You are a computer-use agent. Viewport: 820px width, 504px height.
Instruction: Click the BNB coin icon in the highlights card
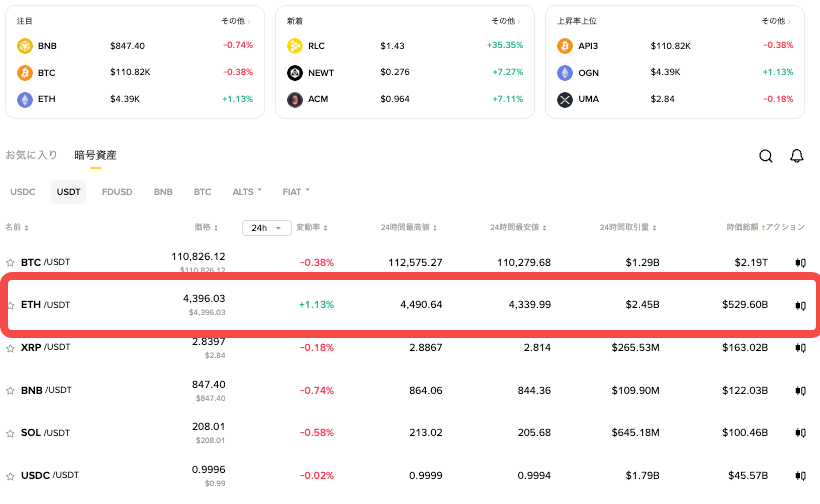tap(25, 46)
